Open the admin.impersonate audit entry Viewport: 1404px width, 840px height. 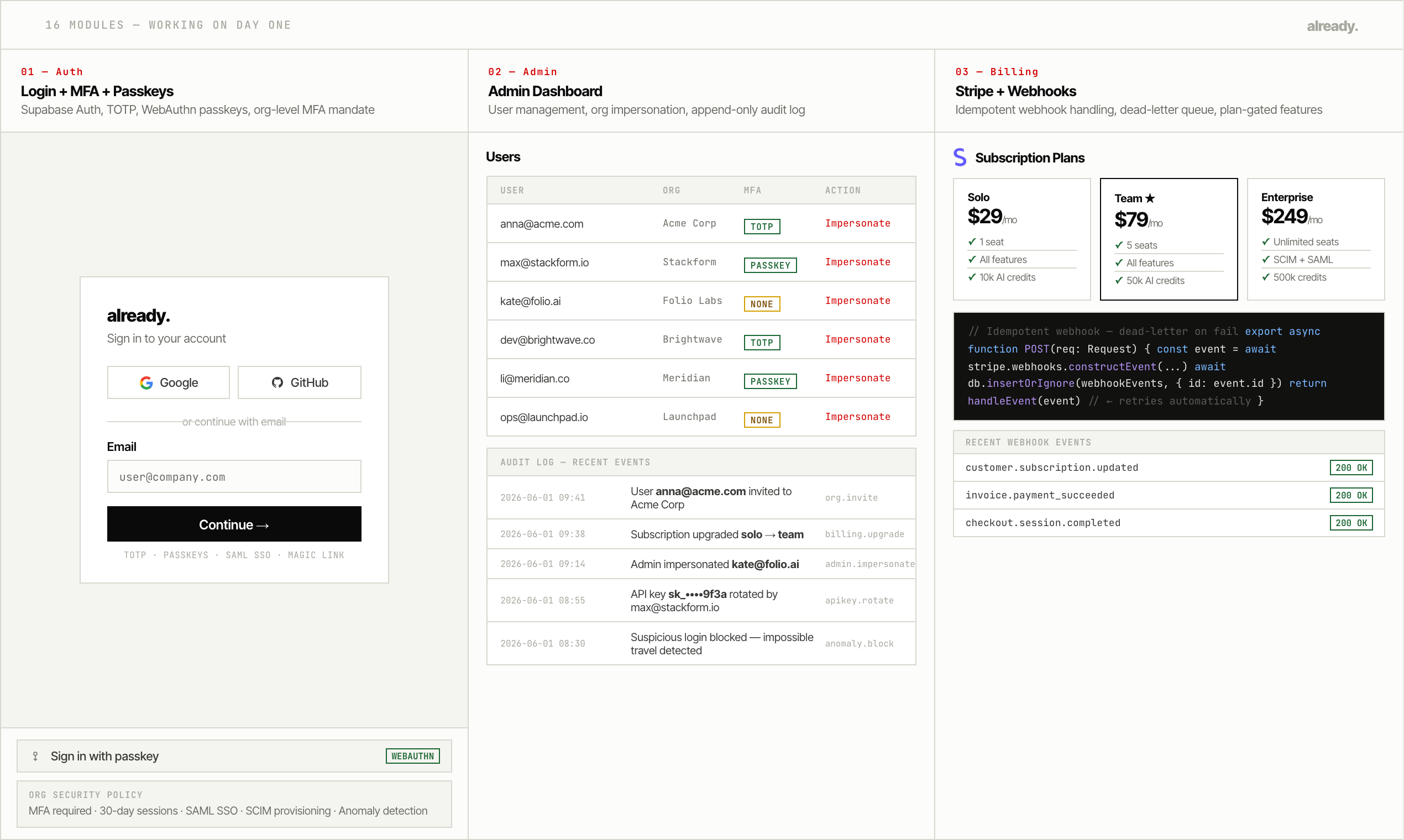point(701,564)
